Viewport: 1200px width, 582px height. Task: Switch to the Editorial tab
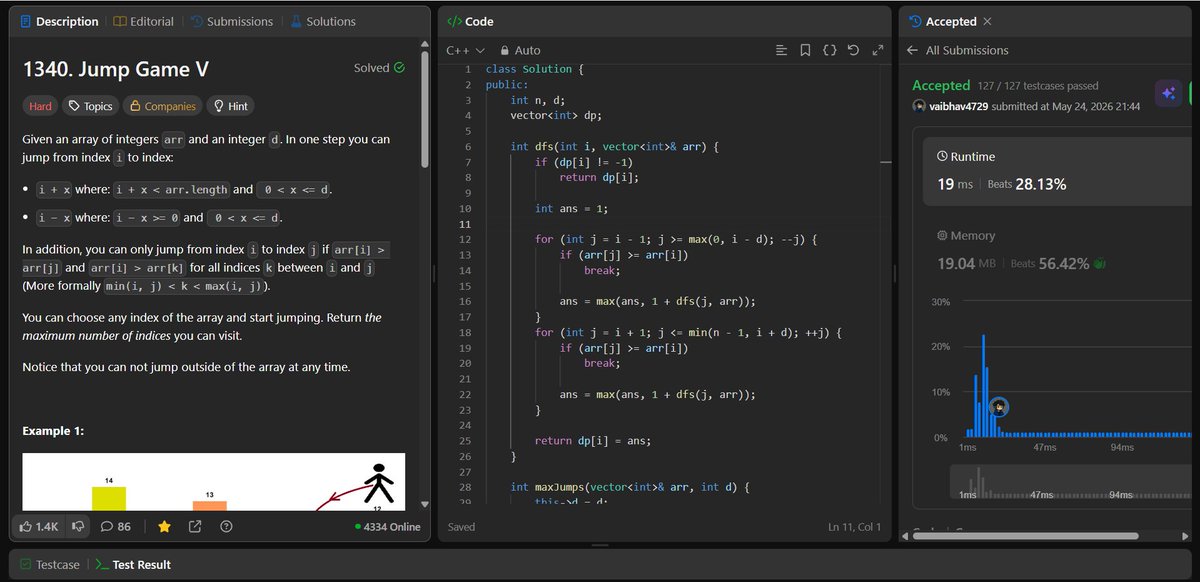pos(143,21)
